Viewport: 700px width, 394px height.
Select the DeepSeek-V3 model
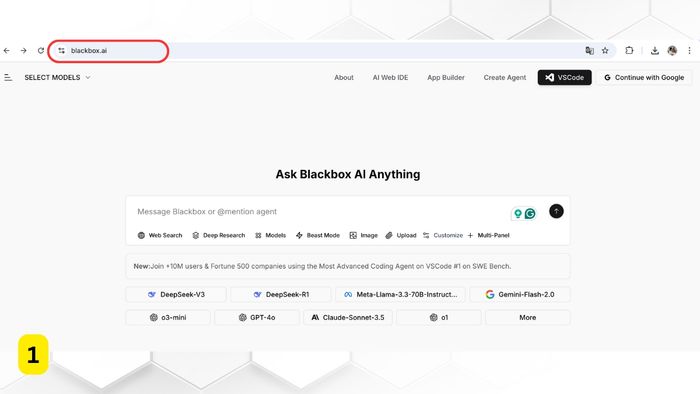click(176, 294)
